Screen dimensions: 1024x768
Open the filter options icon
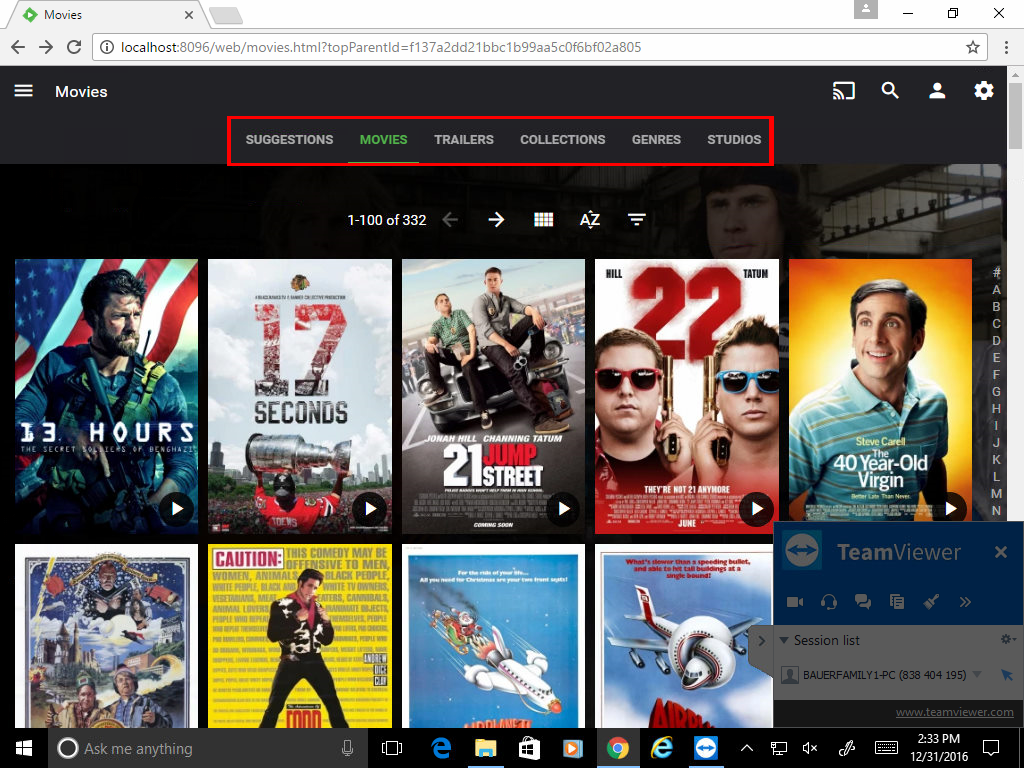click(x=637, y=220)
